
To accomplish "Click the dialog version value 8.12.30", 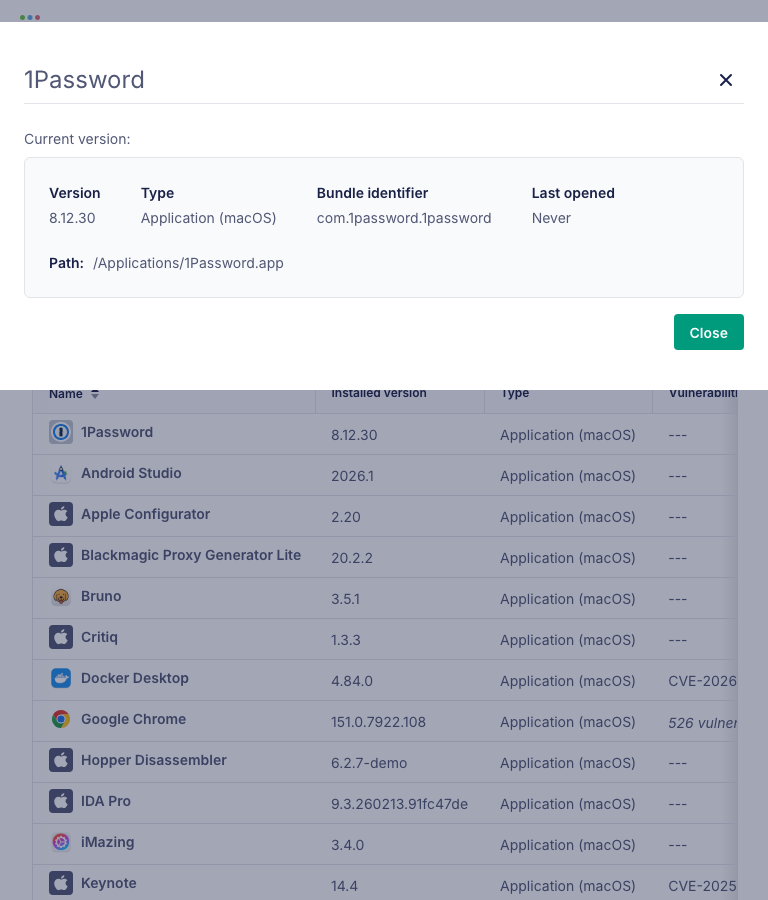I will (x=72, y=218).
